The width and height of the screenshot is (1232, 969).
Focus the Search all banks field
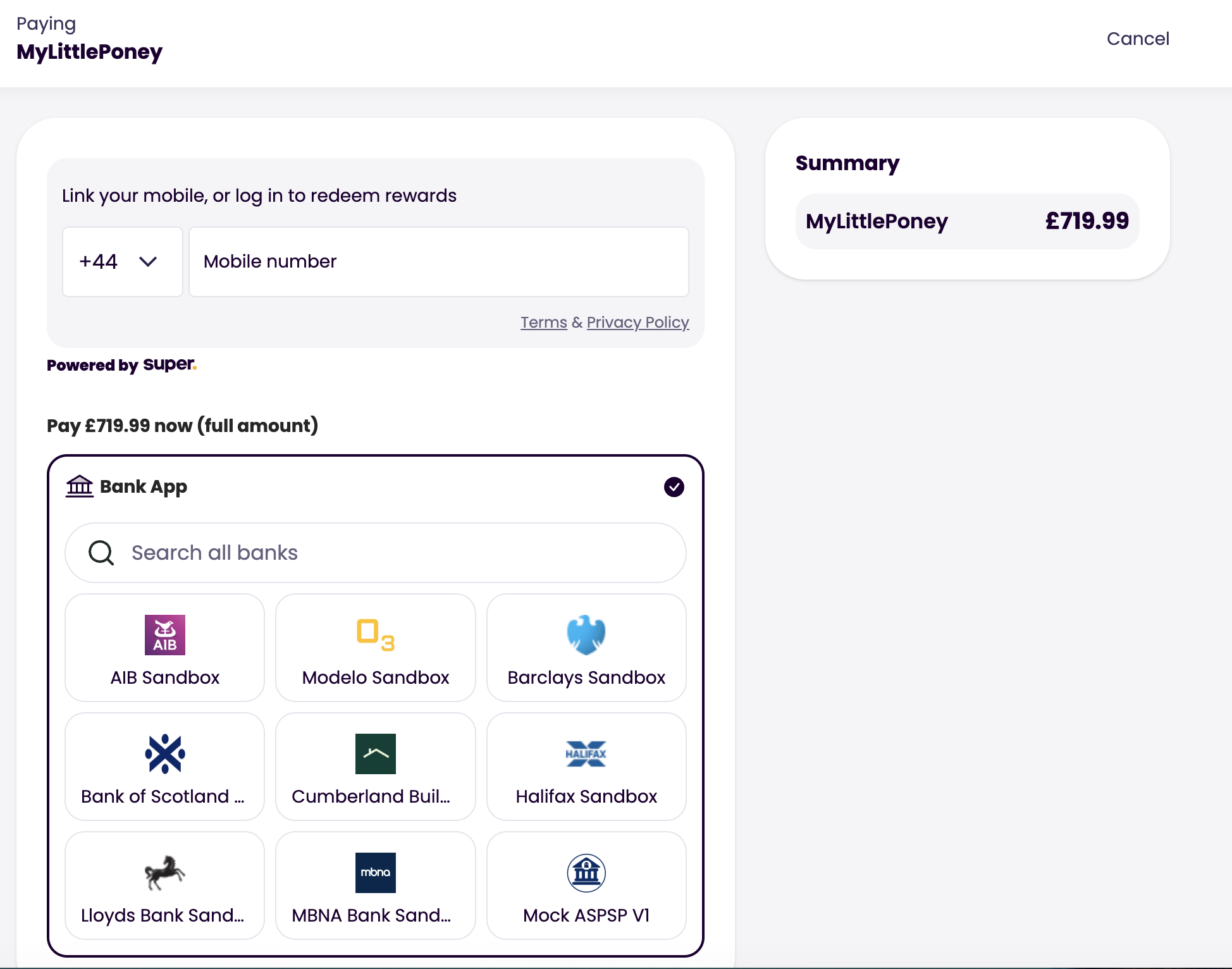point(376,553)
